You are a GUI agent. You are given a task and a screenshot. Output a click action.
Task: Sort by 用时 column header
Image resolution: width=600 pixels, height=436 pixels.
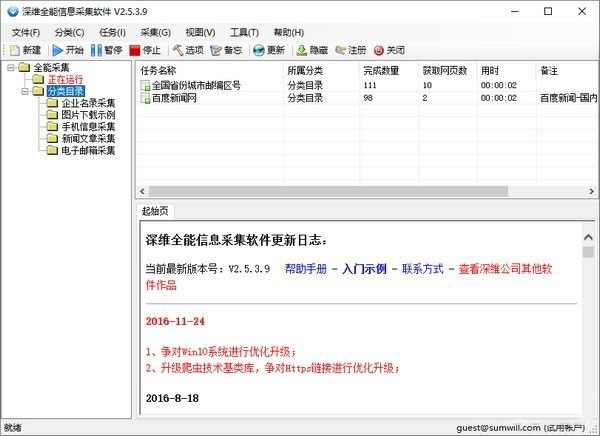[507, 70]
